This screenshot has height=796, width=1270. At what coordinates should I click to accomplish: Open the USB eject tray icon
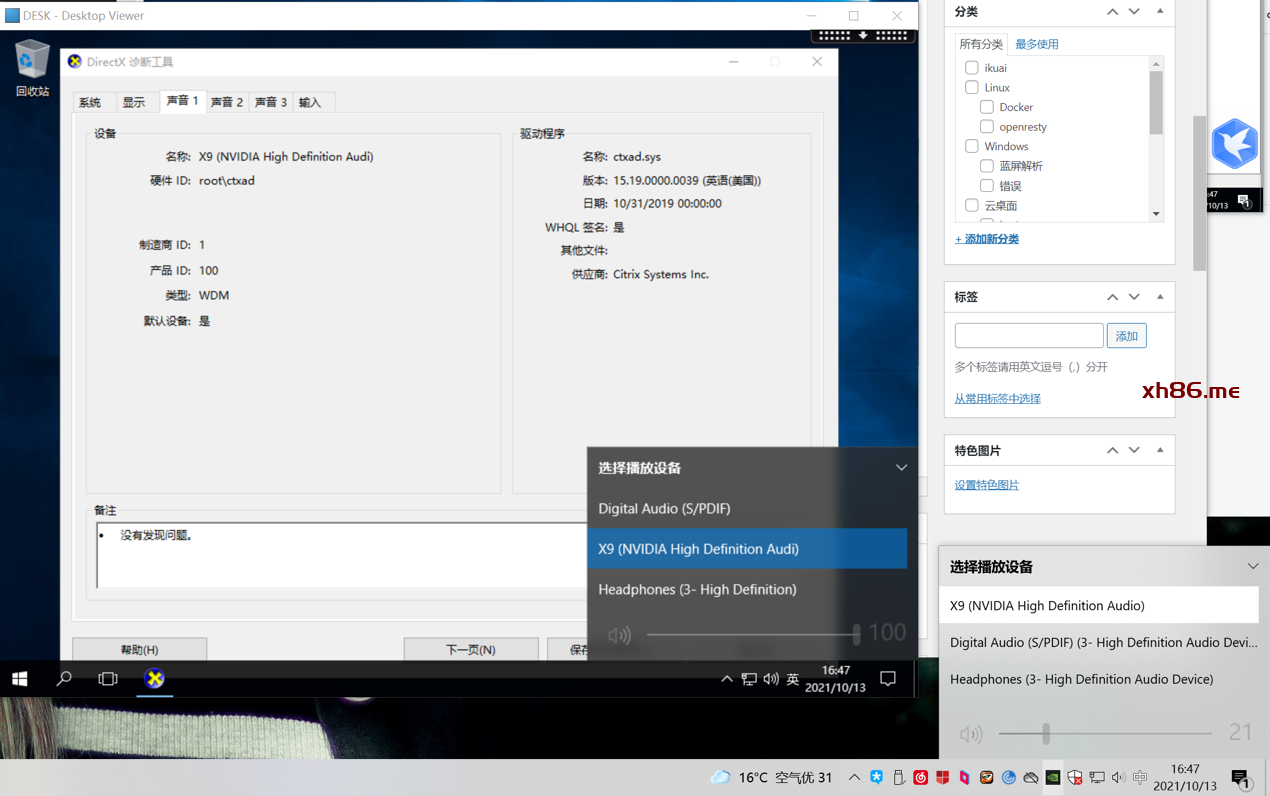[x=898, y=777]
